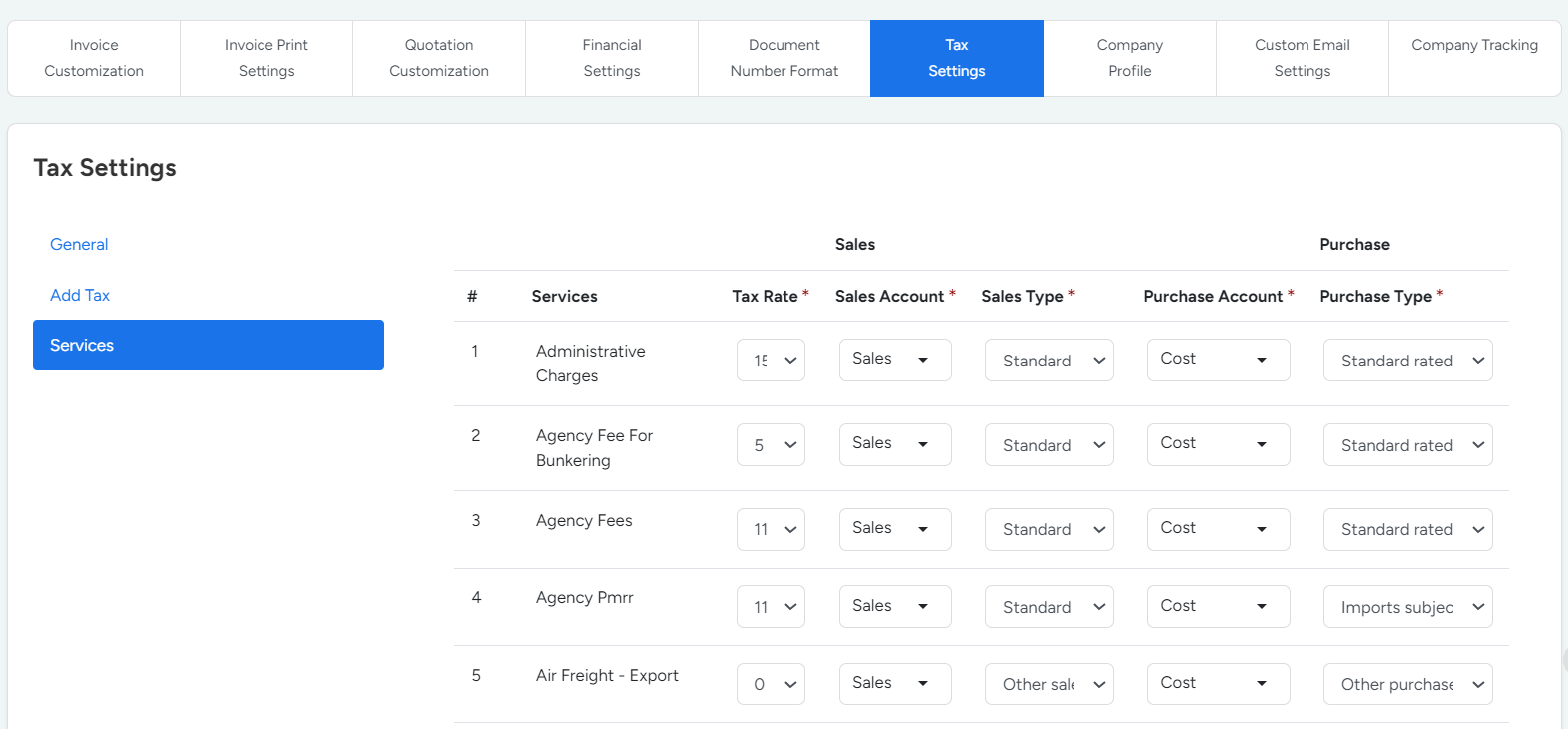Click the Services column header
Screen dimensions: 1568x729
coord(564,296)
